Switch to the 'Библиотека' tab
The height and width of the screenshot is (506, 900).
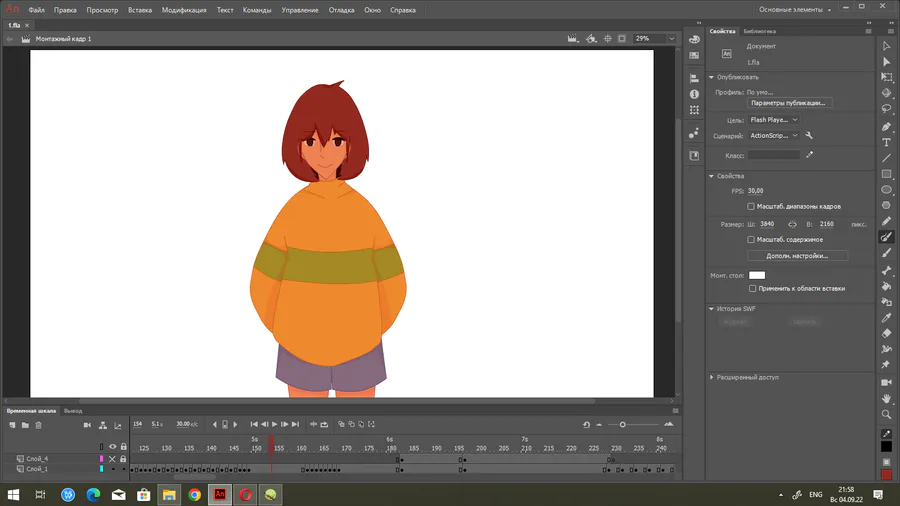(x=759, y=32)
